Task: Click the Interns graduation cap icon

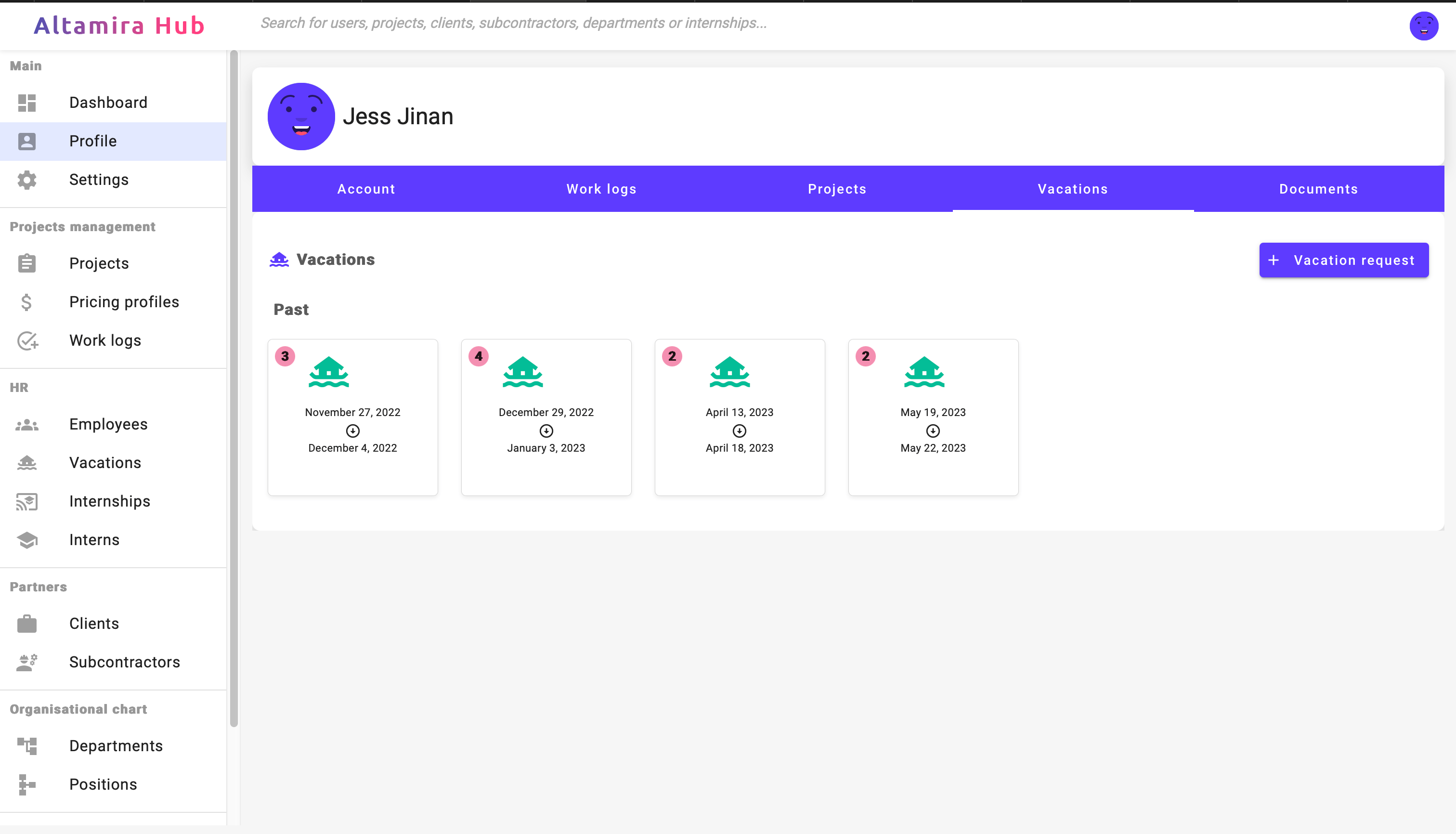Action: [x=26, y=540]
